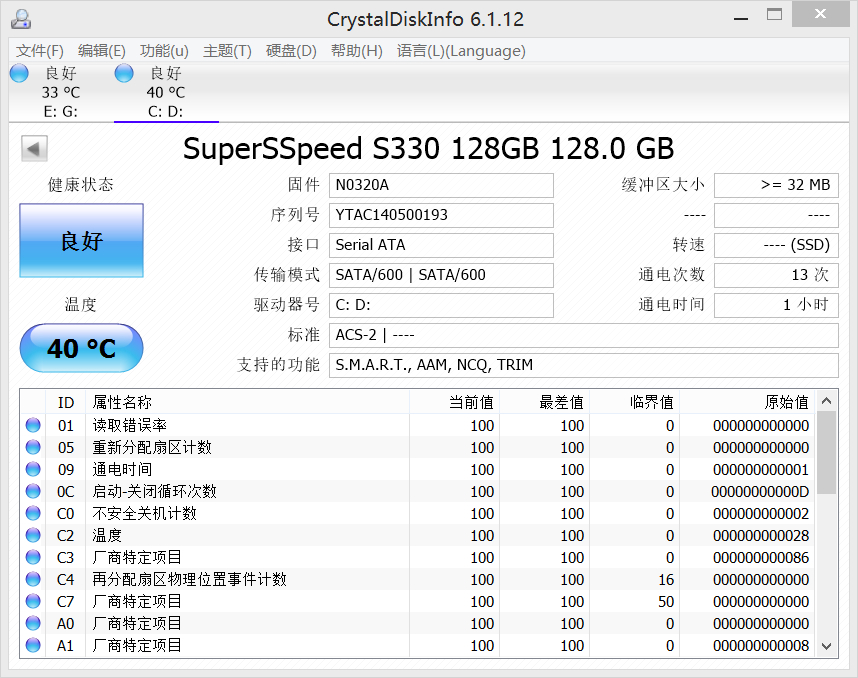Open the 硬盘(D) menu
Screen dimensions: 858x678
tap(291, 51)
